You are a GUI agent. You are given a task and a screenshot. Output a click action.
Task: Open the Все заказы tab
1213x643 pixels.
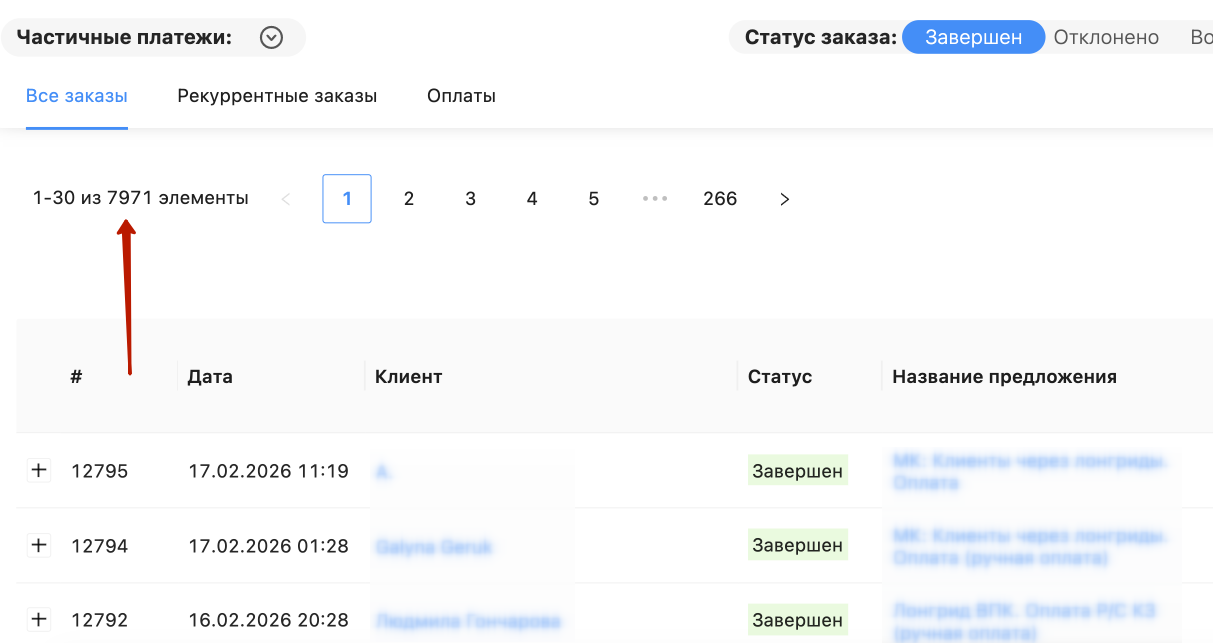click(77, 97)
